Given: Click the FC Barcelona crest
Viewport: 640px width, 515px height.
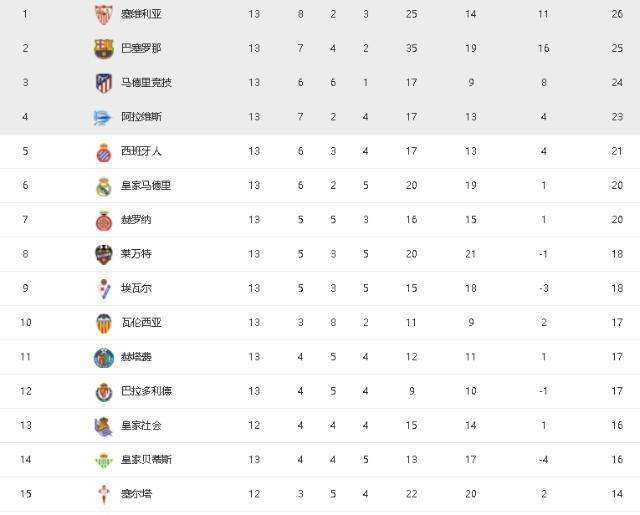Looking at the screenshot, I should pyautogui.click(x=104, y=49).
